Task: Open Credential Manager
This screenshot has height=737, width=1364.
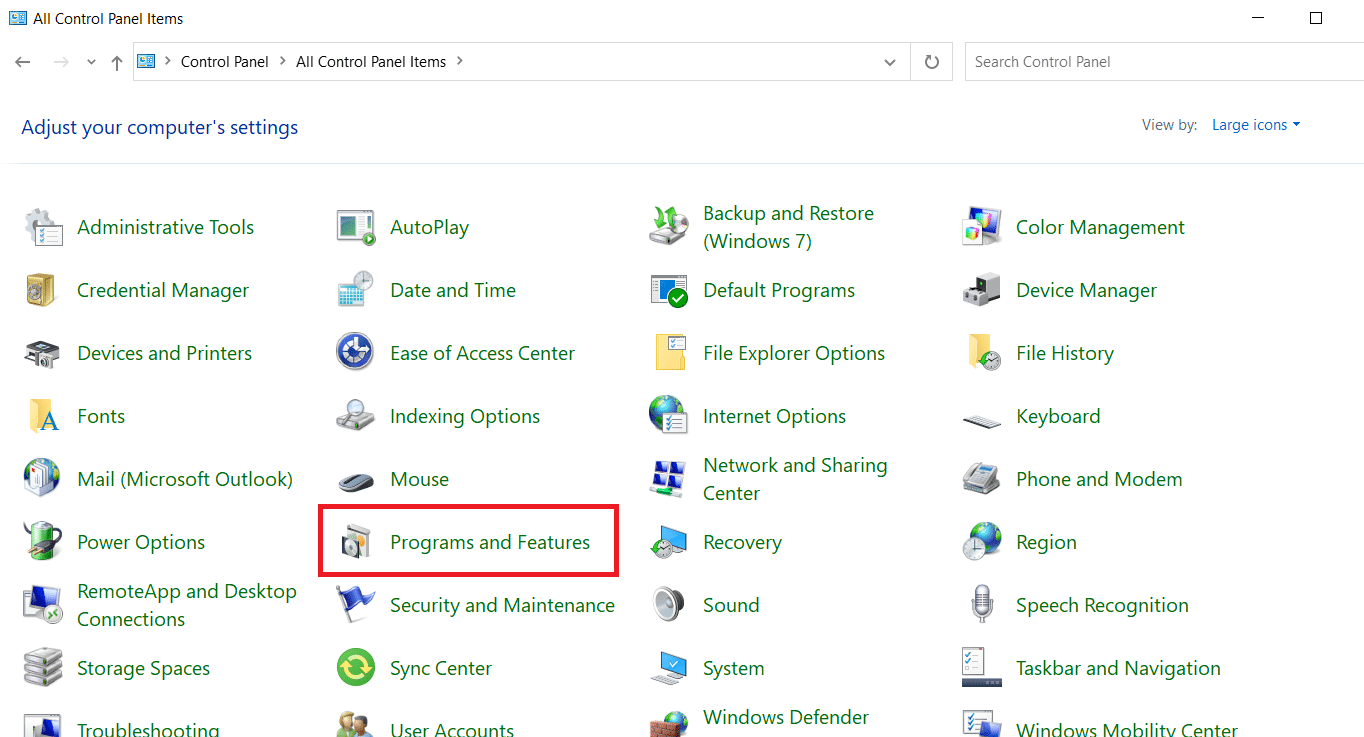Action: pyautogui.click(x=162, y=290)
